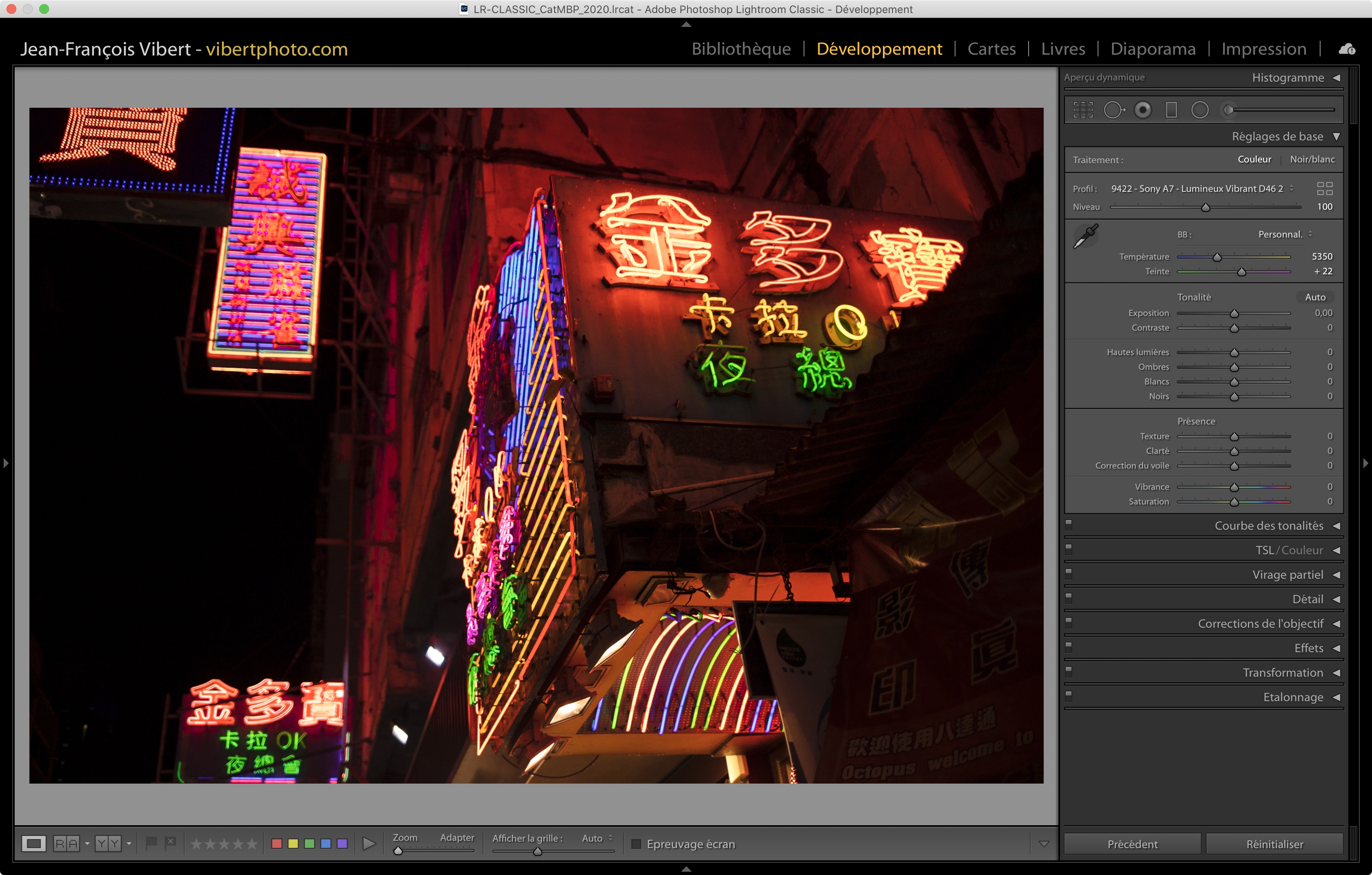Screen dimensions: 1372x875
Task: Pick the white balance eyedropper
Action: pos(1085,236)
